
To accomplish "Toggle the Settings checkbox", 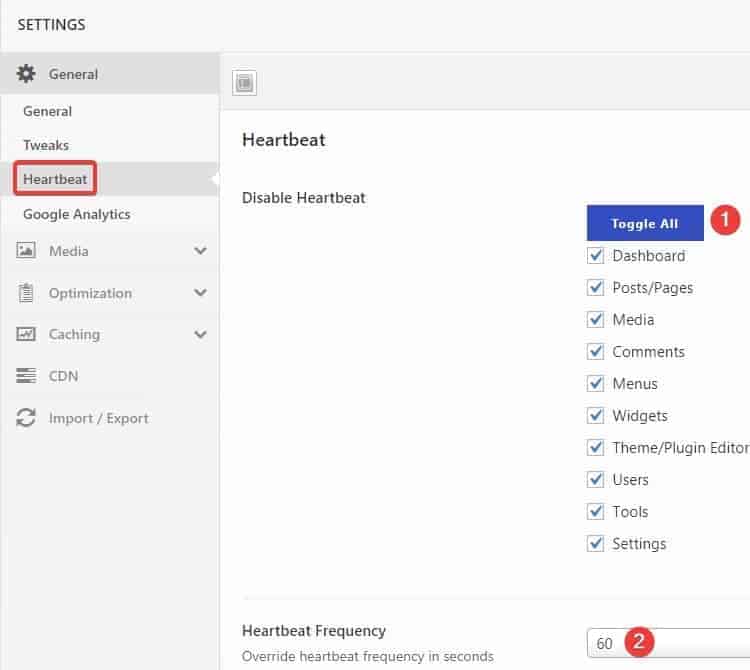I will click(596, 544).
